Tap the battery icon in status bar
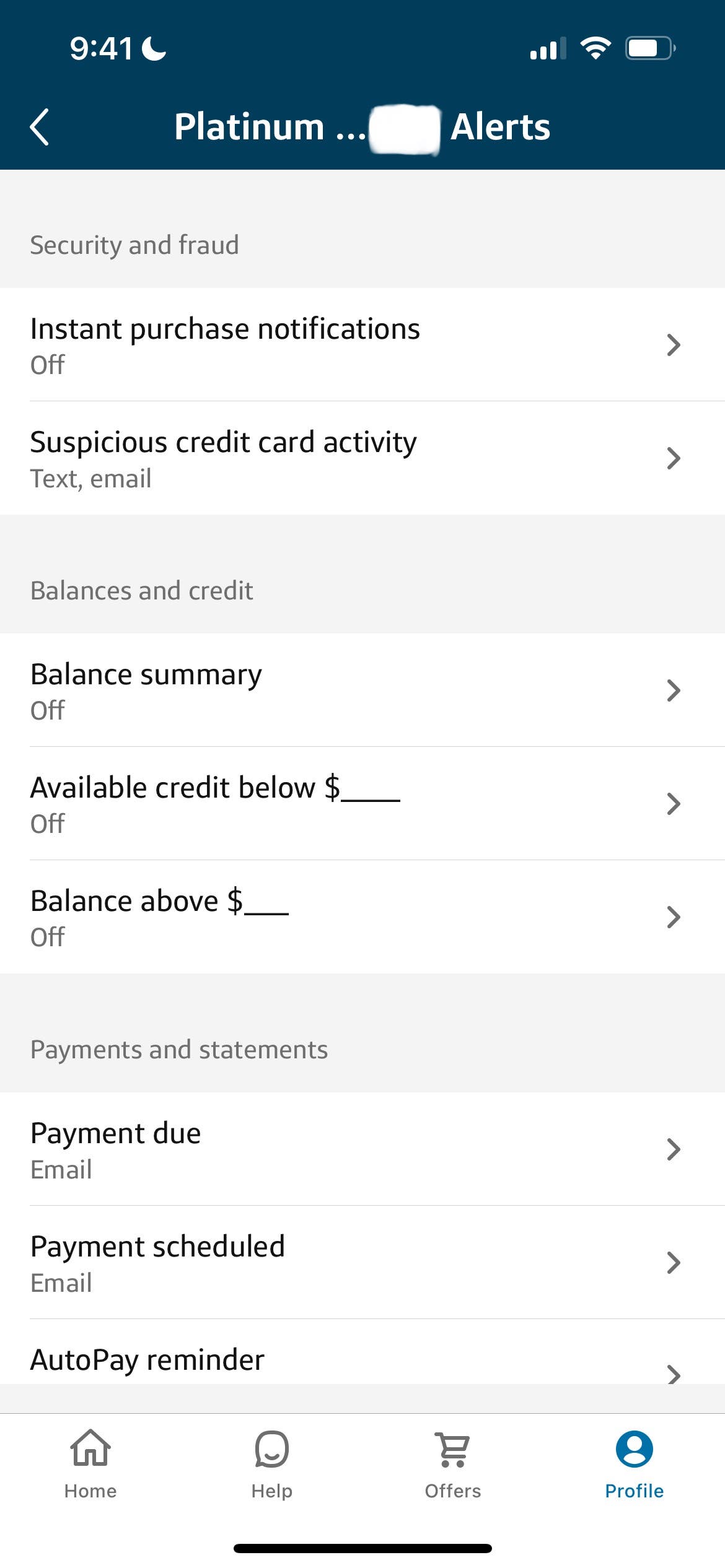725x1568 pixels. [x=649, y=48]
